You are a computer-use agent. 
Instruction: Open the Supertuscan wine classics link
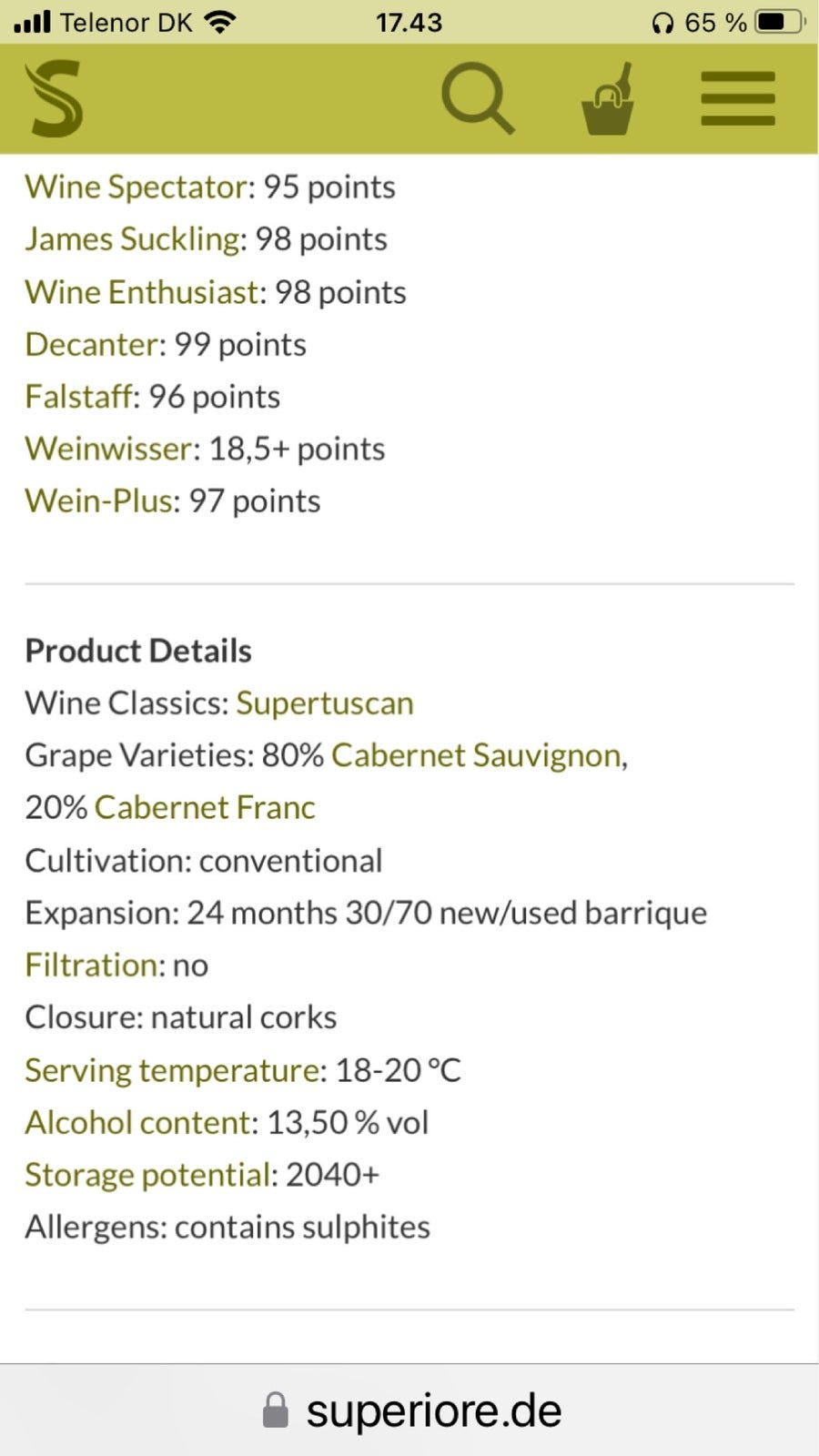(325, 703)
